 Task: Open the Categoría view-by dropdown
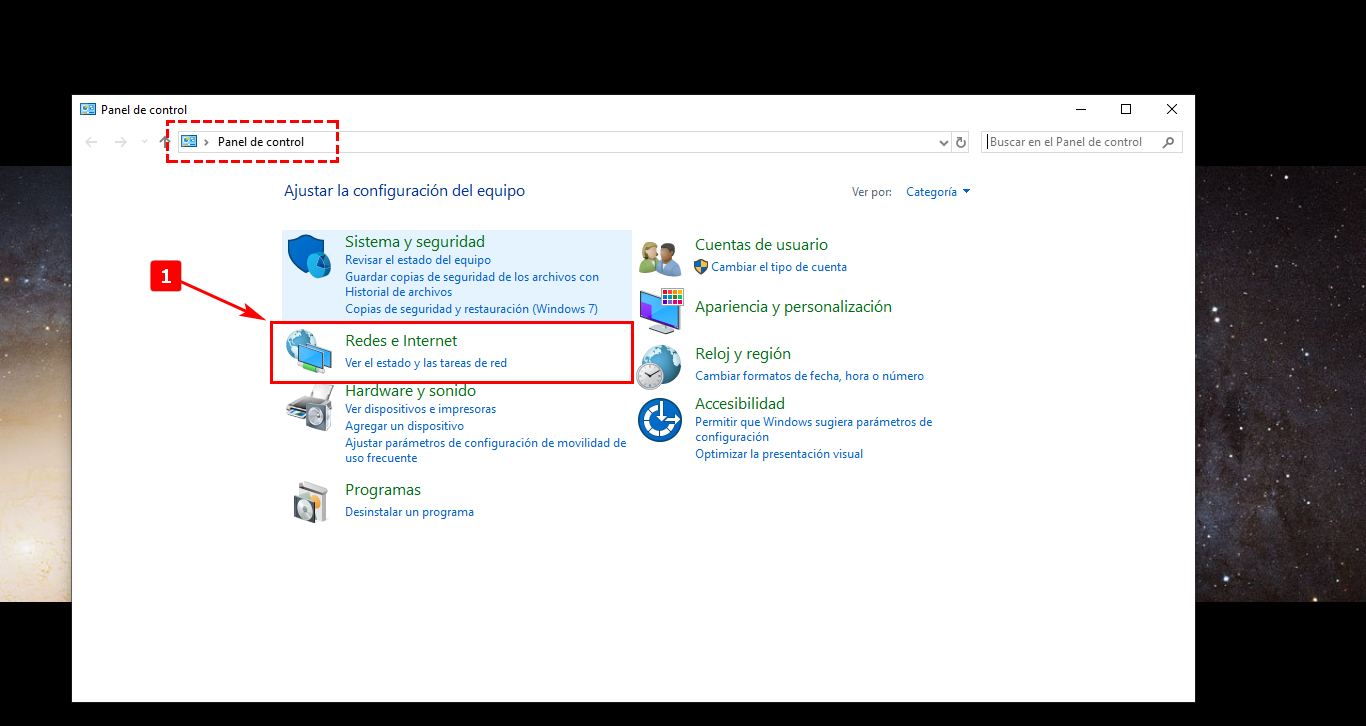click(x=937, y=192)
